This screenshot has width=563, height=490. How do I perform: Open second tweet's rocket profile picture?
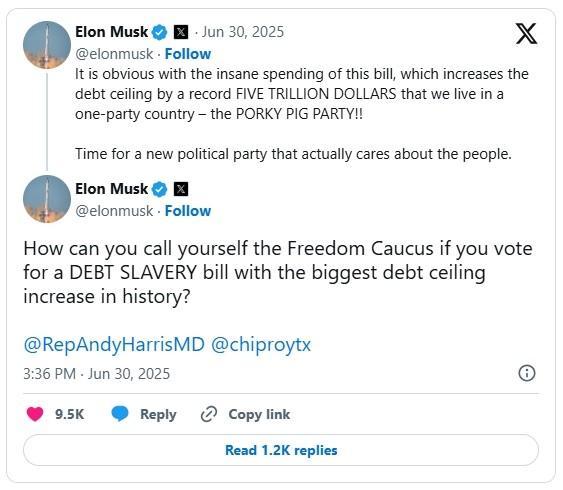47,199
